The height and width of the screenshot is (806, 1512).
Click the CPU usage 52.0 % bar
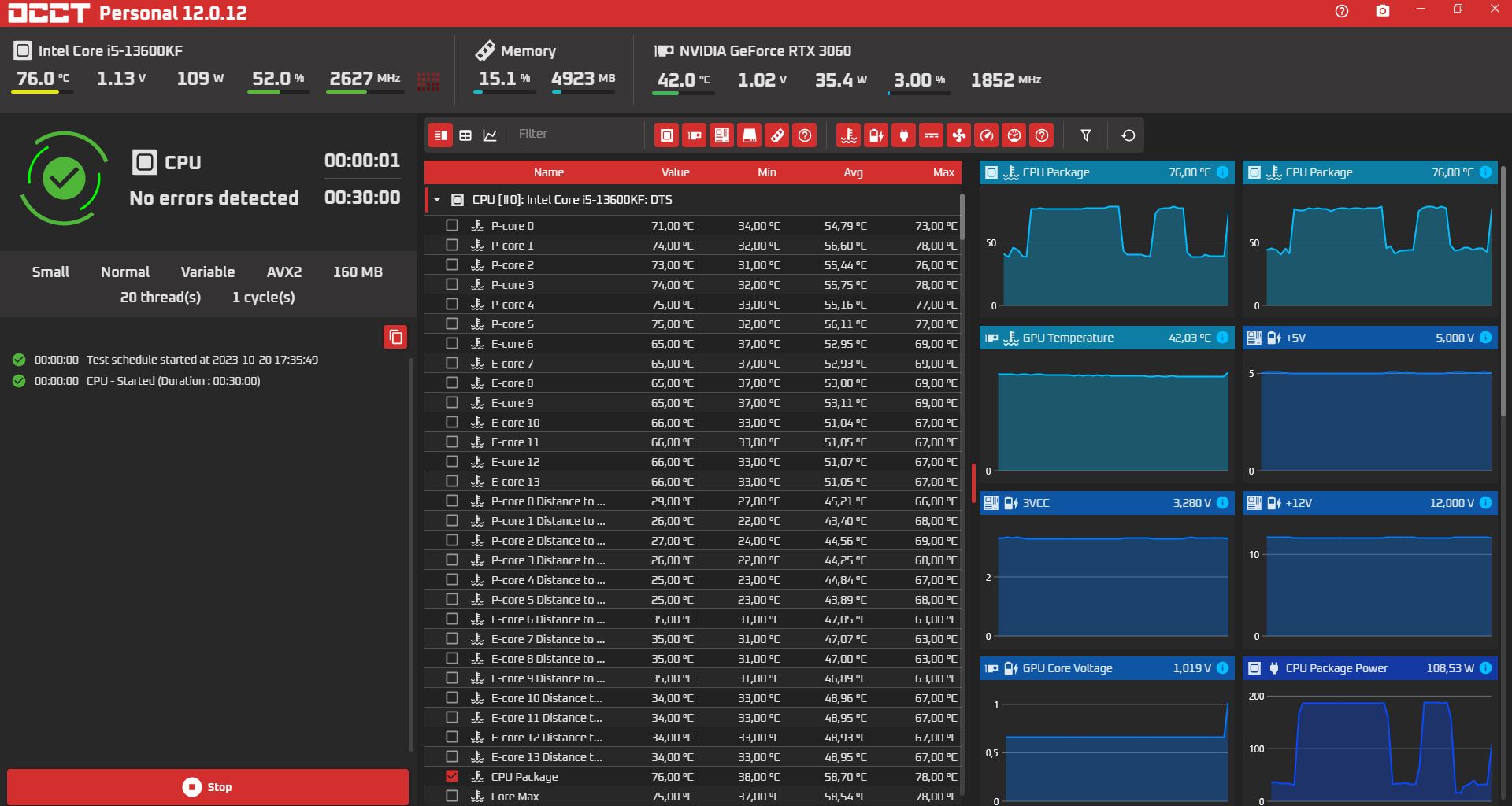pyautogui.click(x=278, y=92)
